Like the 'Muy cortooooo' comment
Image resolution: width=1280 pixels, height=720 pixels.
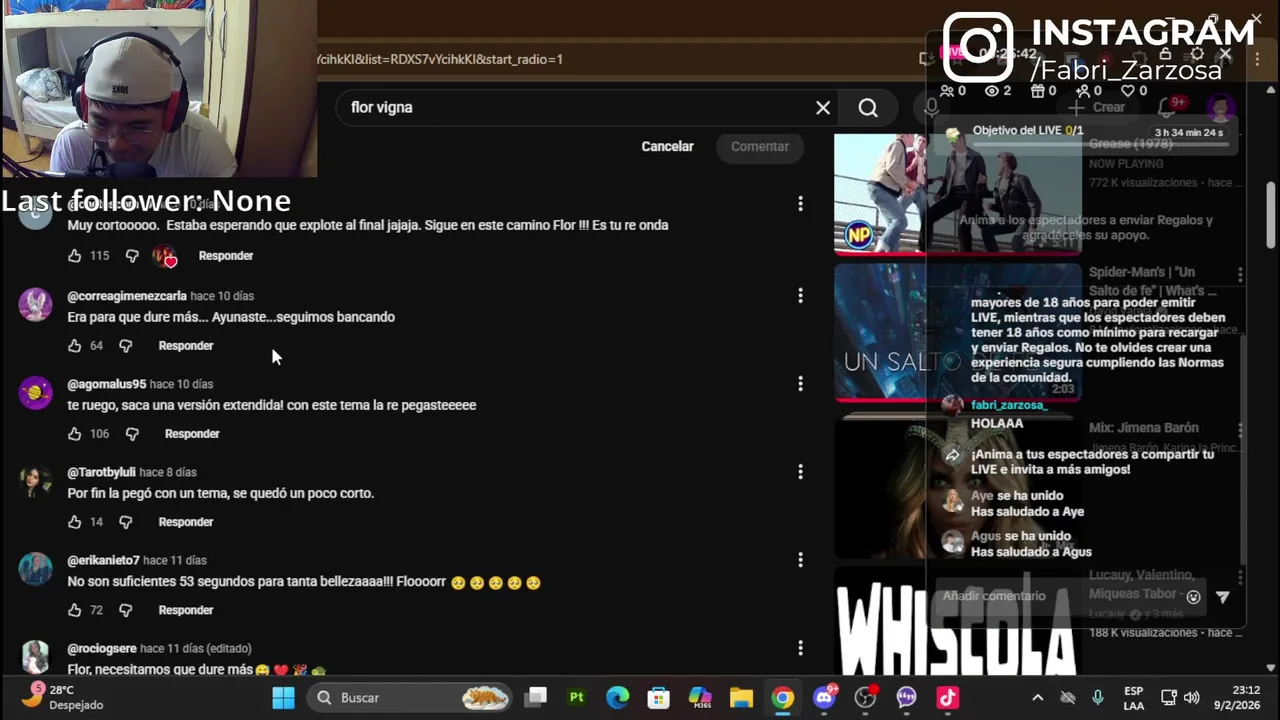[75, 256]
